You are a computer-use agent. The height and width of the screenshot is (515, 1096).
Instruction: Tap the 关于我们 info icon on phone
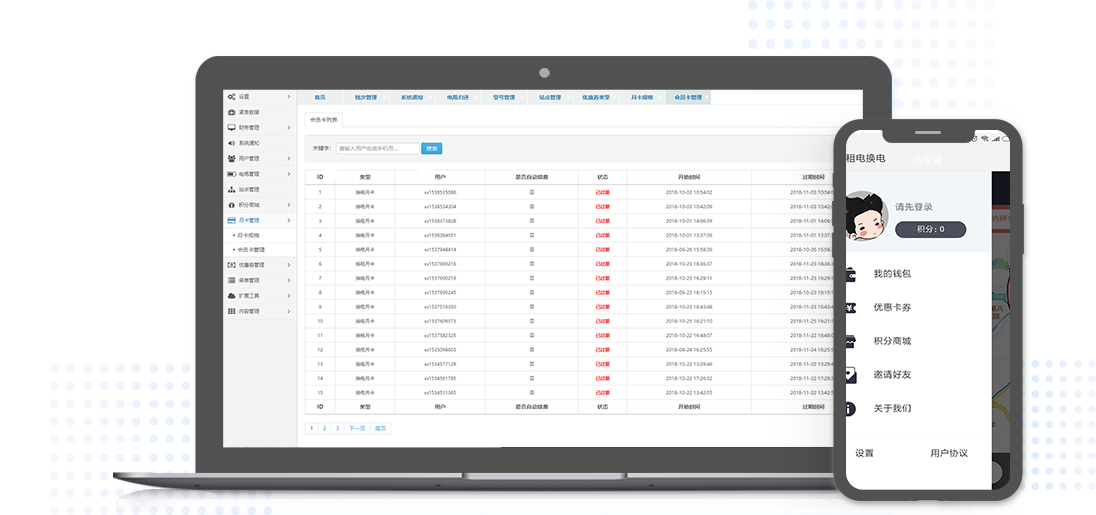click(x=850, y=408)
